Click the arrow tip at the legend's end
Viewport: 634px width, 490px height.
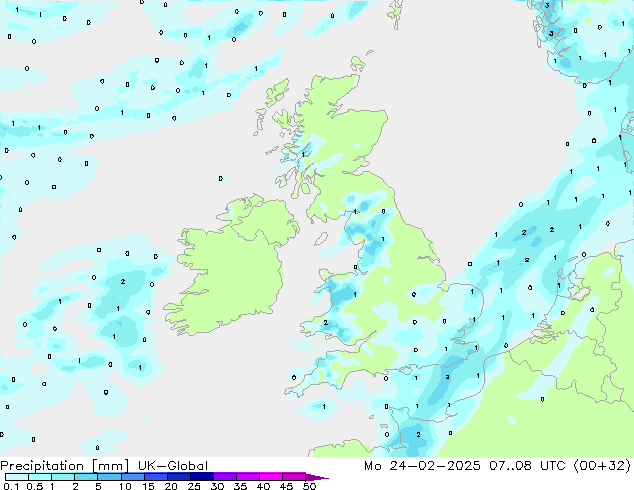(317, 477)
